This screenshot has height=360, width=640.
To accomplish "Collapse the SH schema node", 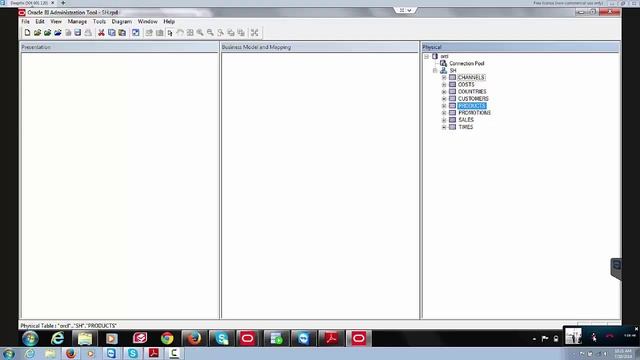I will pyautogui.click(x=435, y=71).
